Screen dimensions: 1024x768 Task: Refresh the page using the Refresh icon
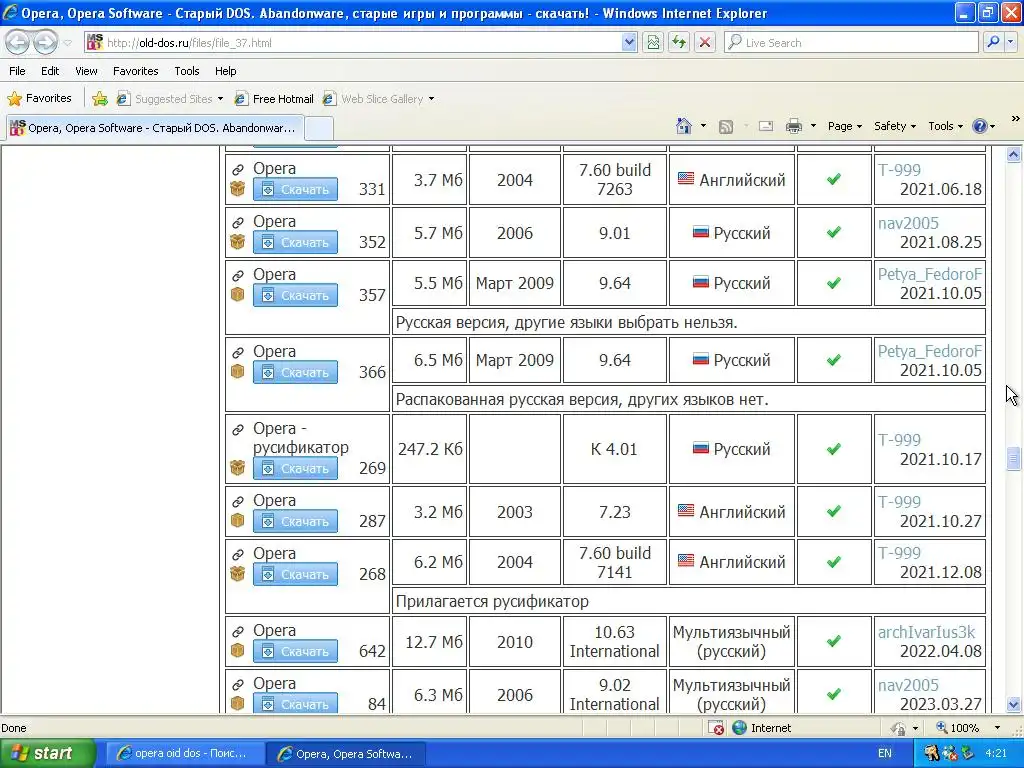[x=679, y=42]
